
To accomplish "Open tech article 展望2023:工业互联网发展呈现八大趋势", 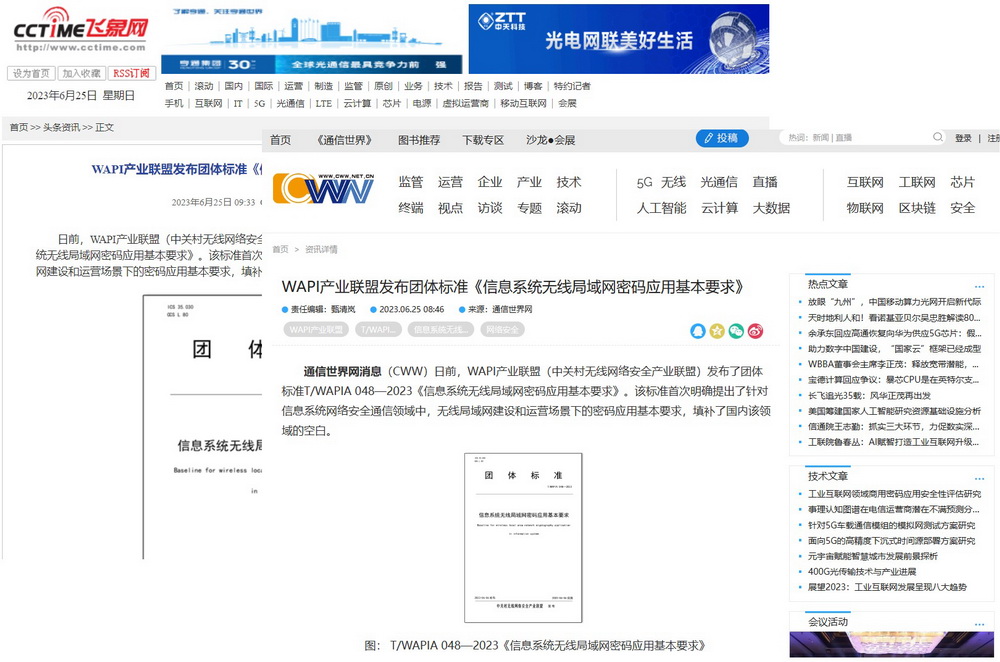I will pyautogui.click(x=887, y=587).
